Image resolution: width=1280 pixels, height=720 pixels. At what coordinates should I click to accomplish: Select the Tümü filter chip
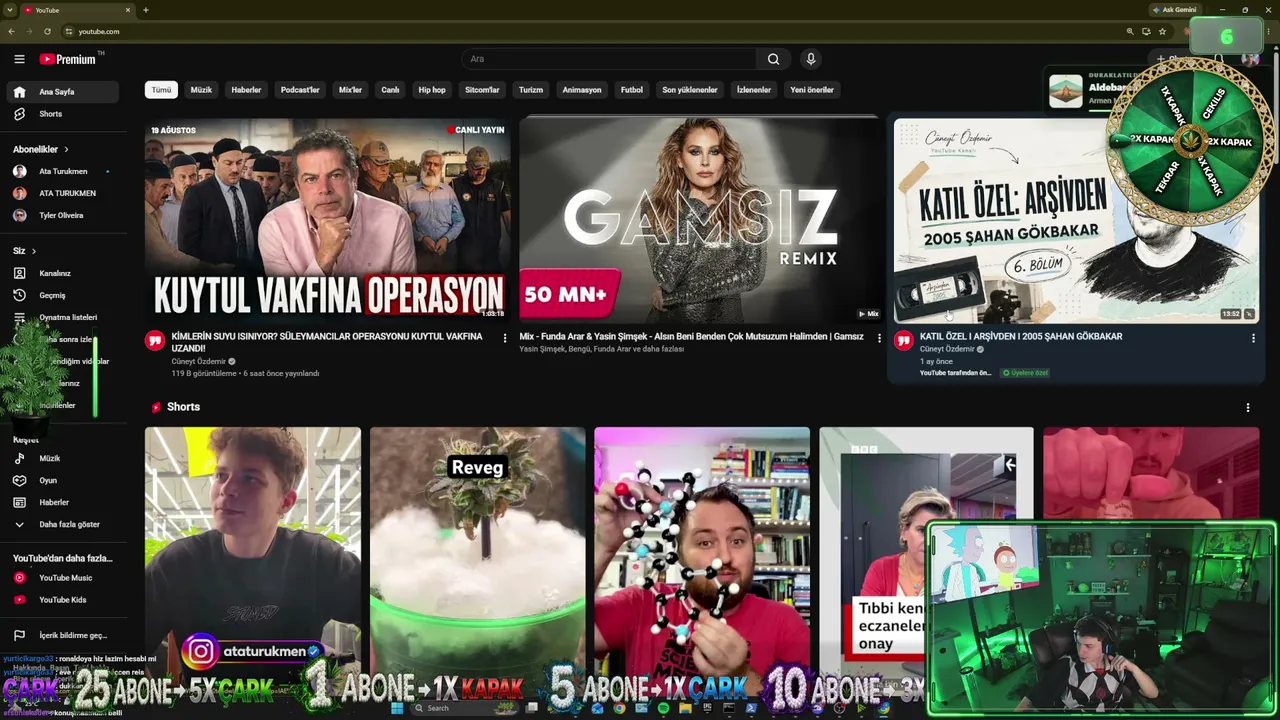click(x=161, y=90)
